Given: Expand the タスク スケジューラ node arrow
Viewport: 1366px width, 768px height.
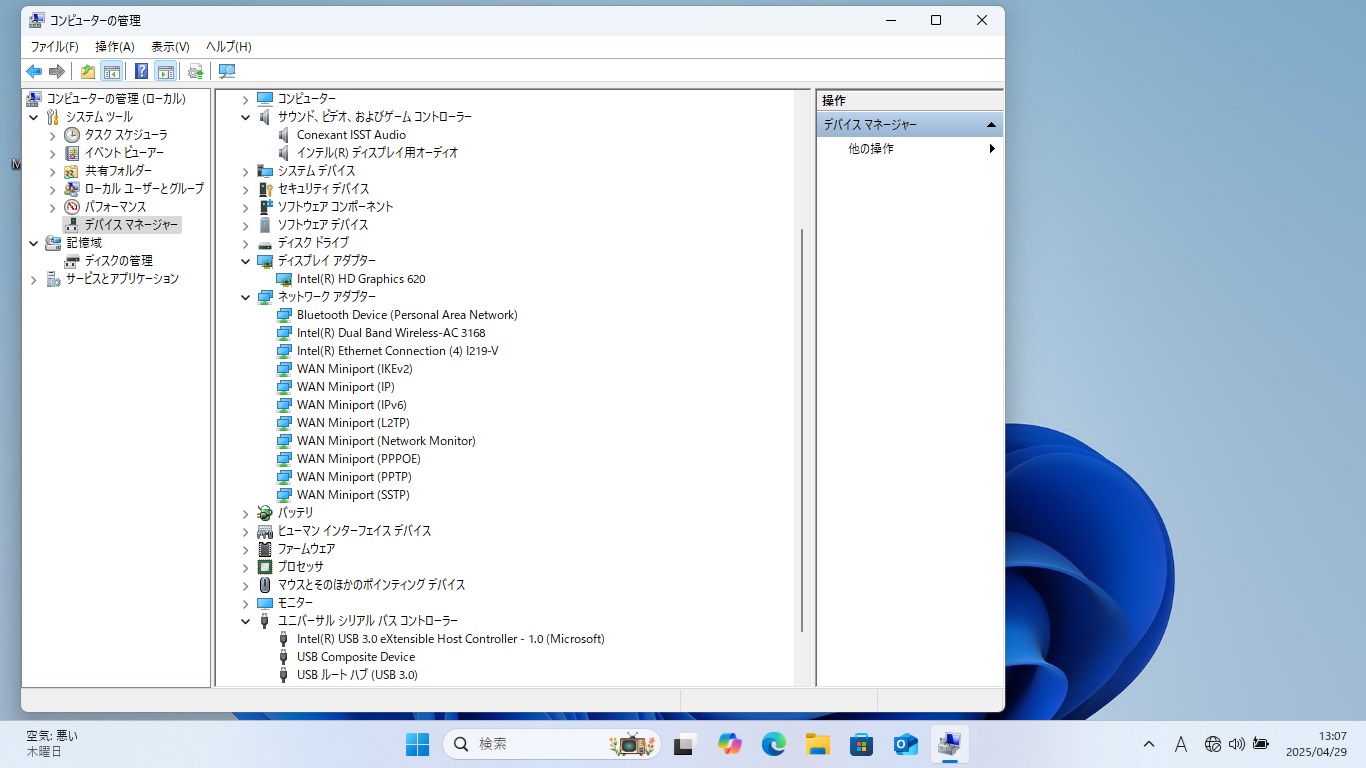Looking at the screenshot, I should tap(53, 135).
